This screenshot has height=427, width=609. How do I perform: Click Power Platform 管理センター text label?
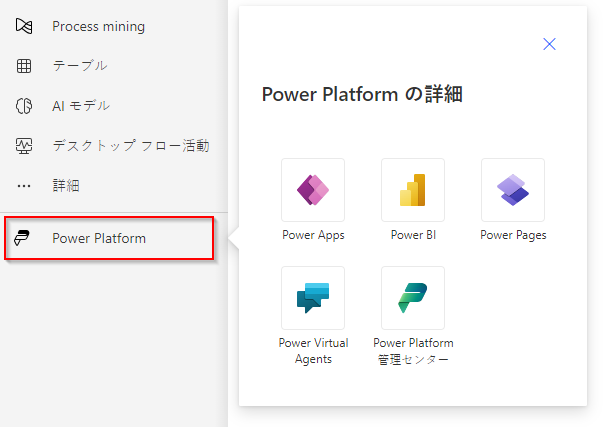click(x=413, y=351)
